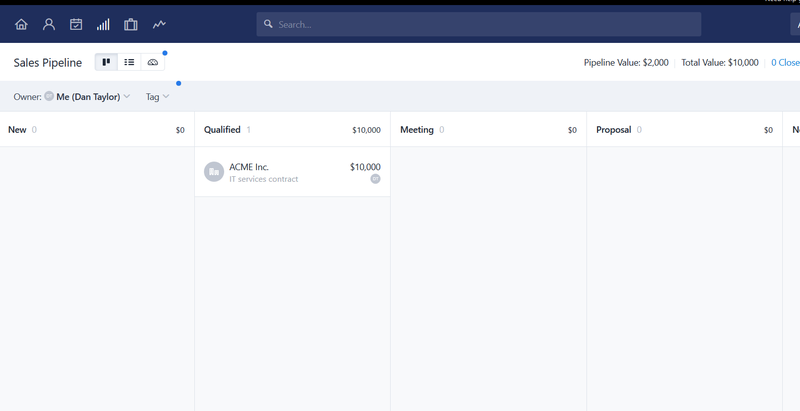Switch to list view
This screenshot has width=800, height=411.
pos(129,62)
